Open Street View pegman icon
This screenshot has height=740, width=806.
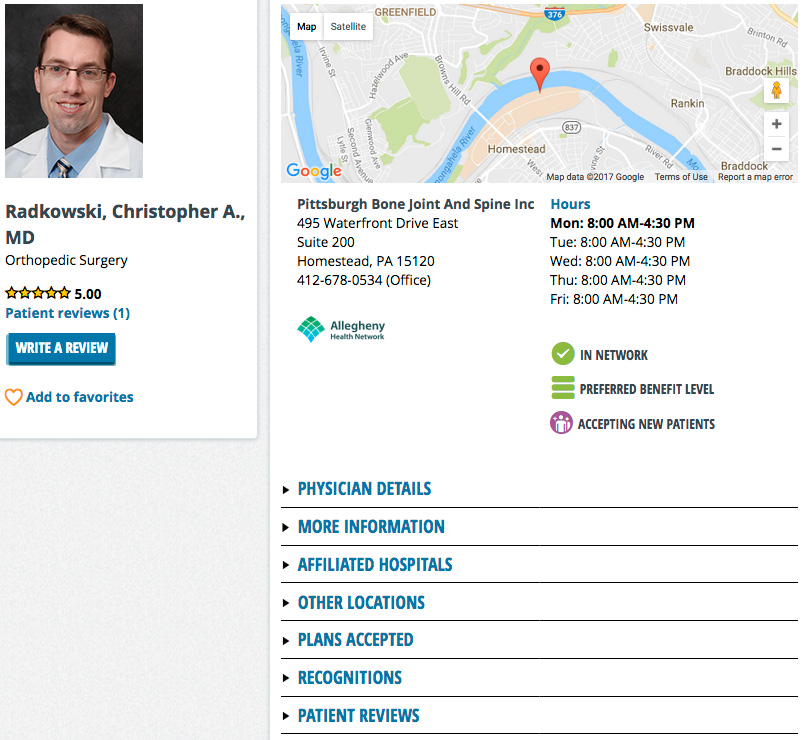pos(776,91)
